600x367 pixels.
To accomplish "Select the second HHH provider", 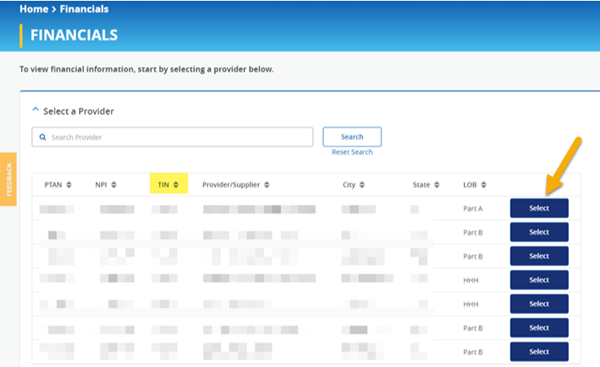I will tap(539, 304).
